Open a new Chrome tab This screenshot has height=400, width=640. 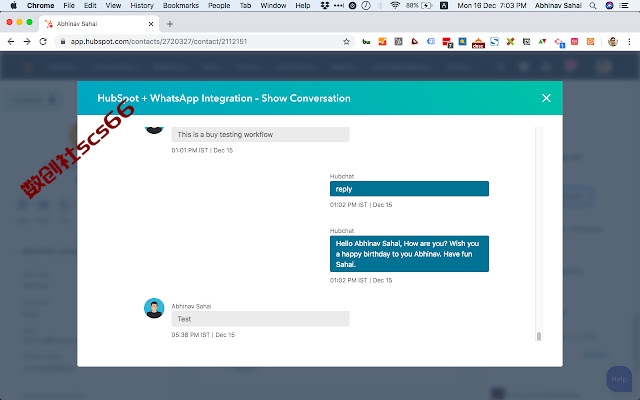coord(170,24)
